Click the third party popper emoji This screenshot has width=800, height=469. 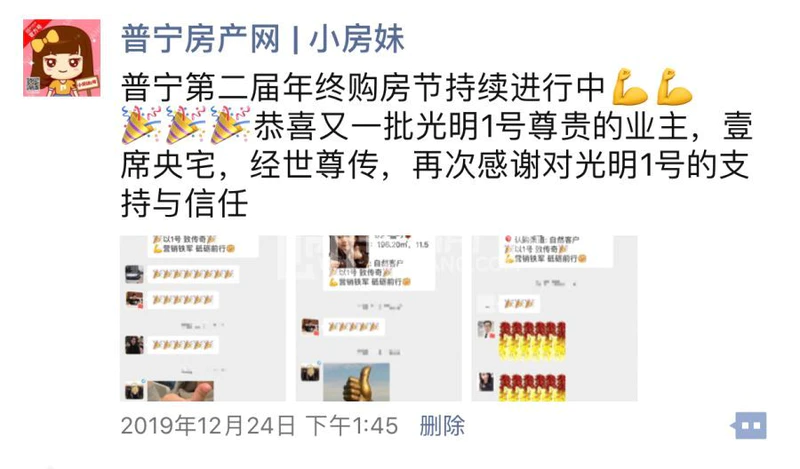pyautogui.click(x=230, y=126)
